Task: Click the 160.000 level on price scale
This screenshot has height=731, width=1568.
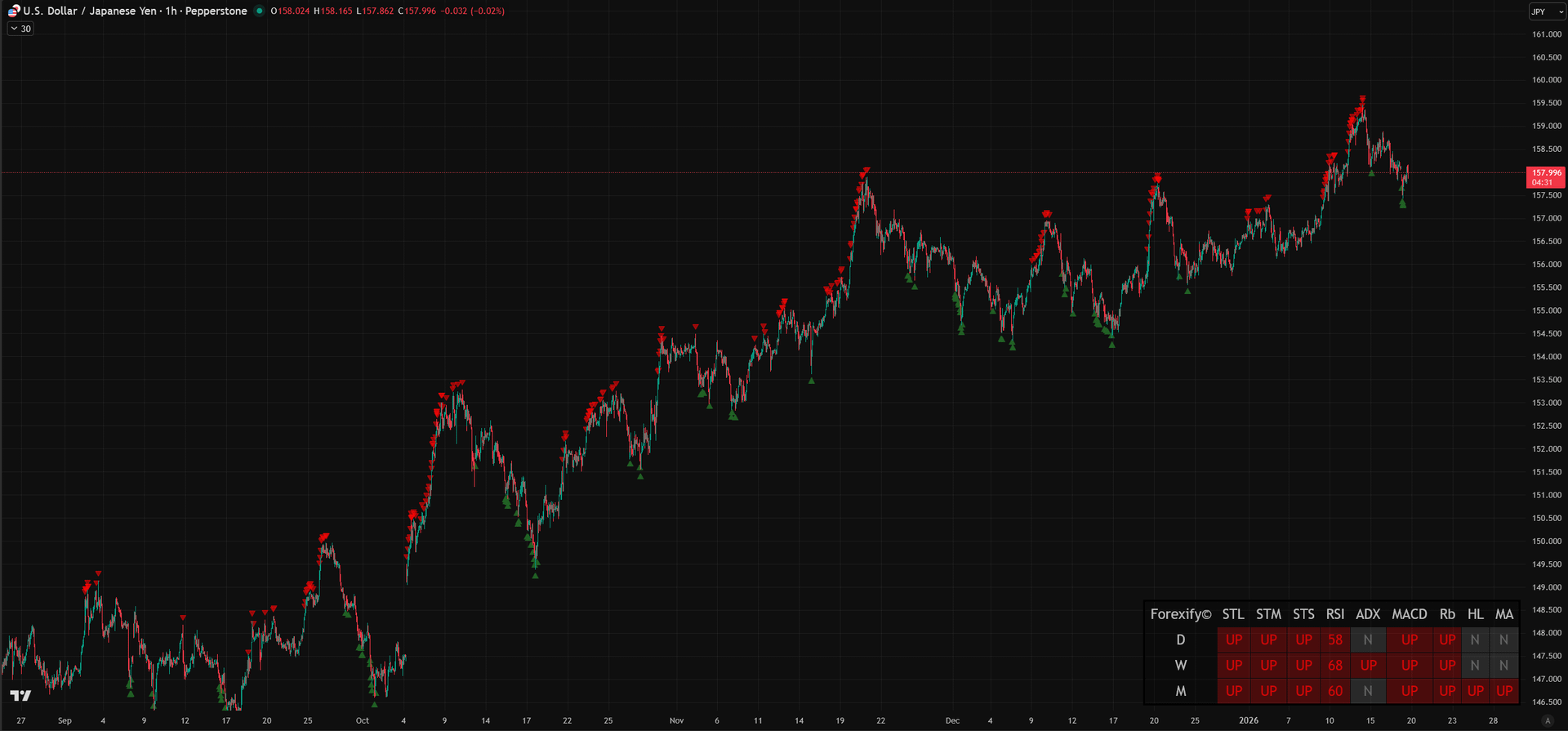Action: point(1546,80)
